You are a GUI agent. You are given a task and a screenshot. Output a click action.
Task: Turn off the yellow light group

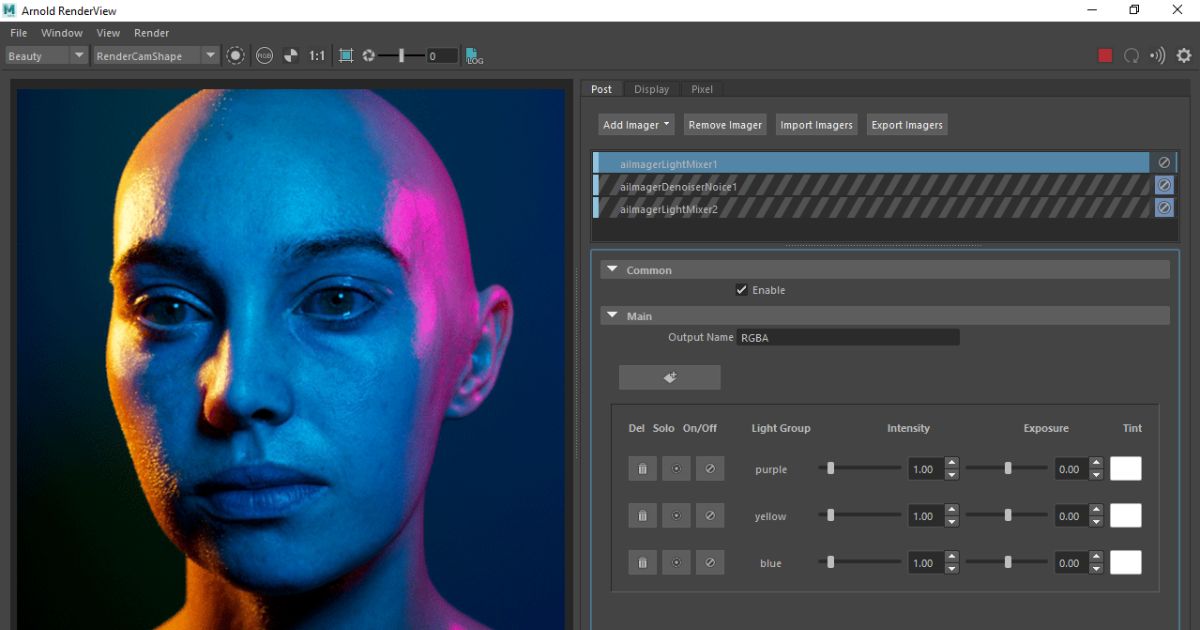[710, 516]
